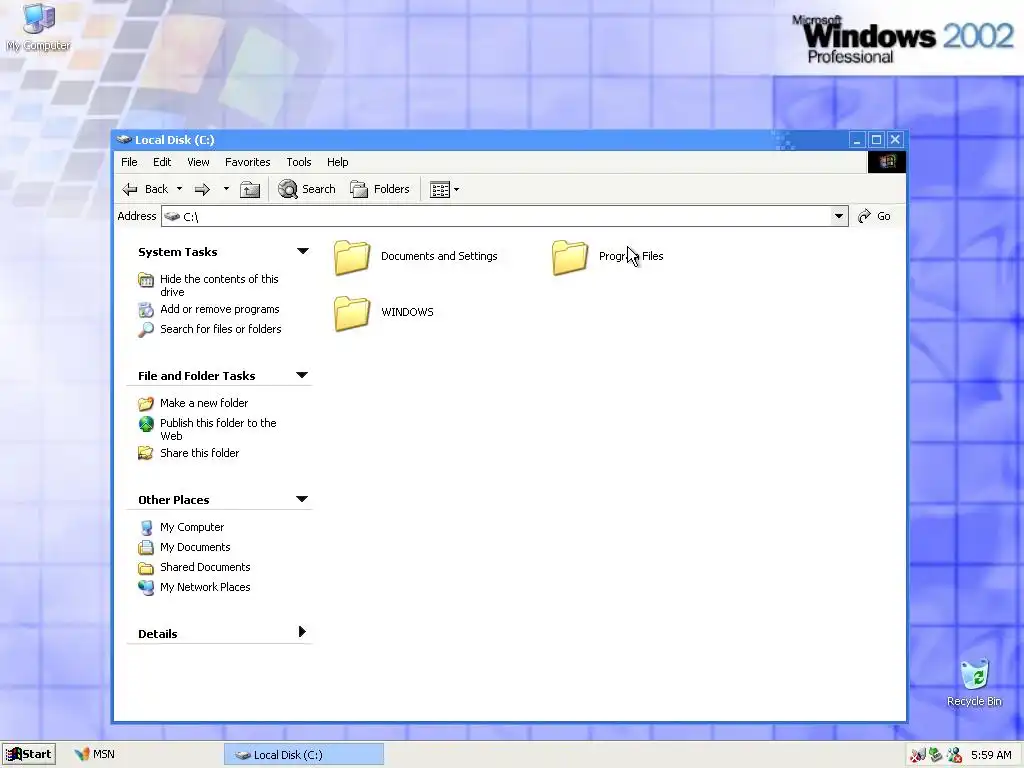Click the Make a new folder link

(x=204, y=404)
